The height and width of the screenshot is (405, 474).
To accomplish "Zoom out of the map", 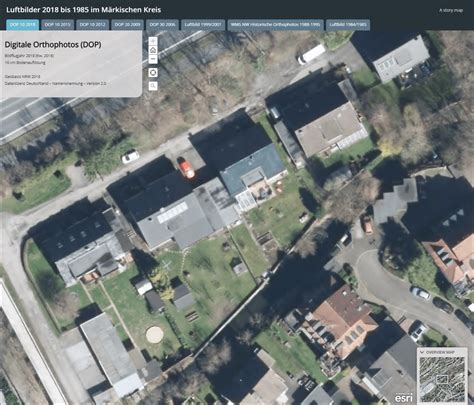I will tap(153, 59).
